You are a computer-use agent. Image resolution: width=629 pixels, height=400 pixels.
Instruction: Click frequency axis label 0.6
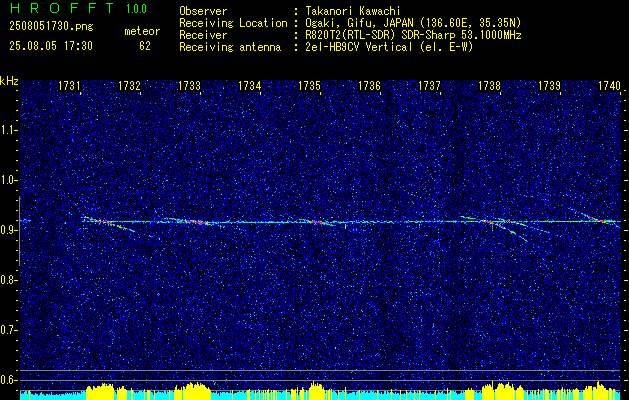(x=8, y=380)
